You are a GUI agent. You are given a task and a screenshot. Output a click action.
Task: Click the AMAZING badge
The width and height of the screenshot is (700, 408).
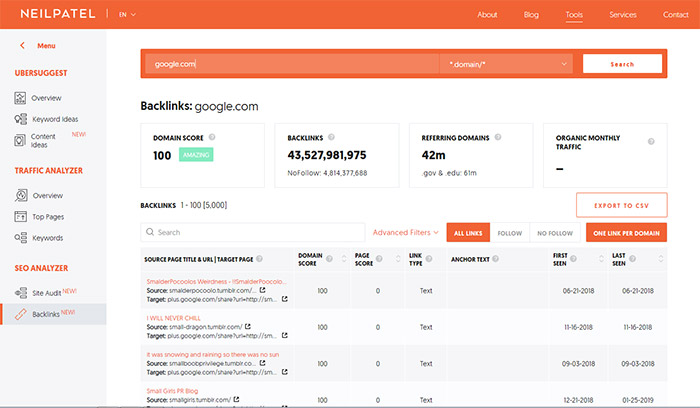point(196,155)
